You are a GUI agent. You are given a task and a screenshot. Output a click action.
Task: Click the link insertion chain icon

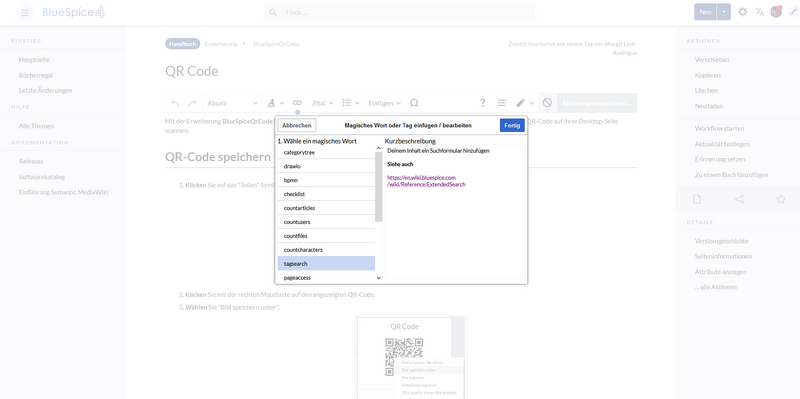point(297,103)
